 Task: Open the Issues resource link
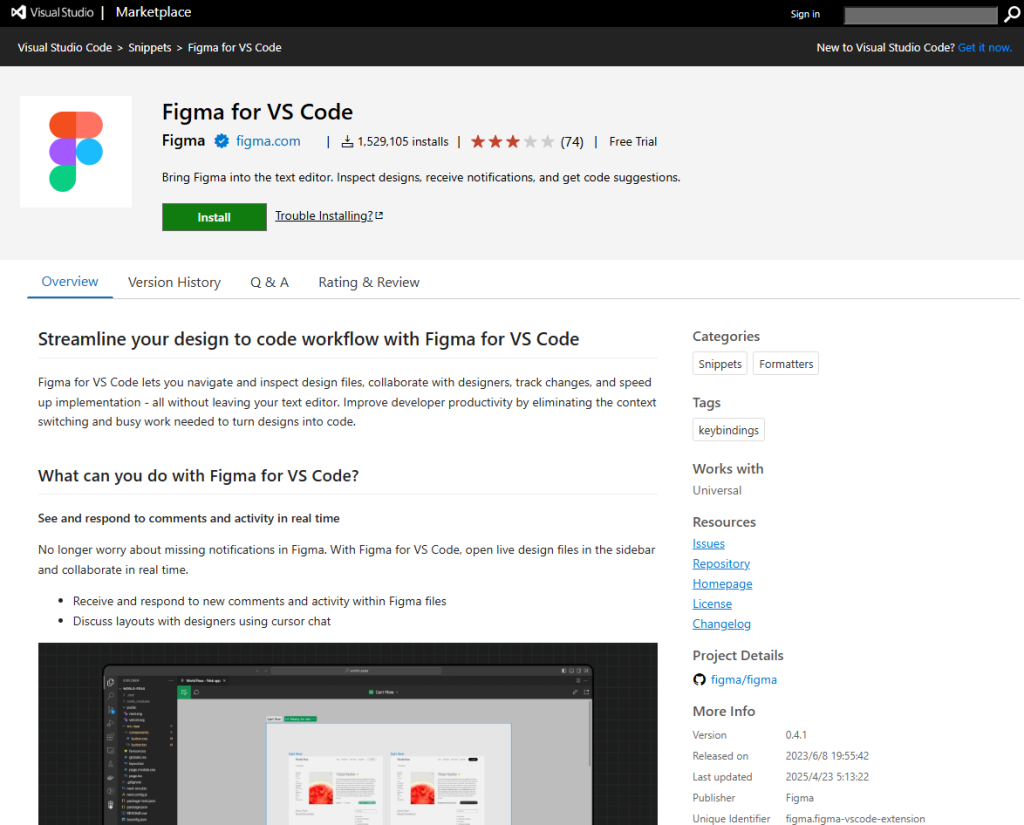(x=709, y=543)
